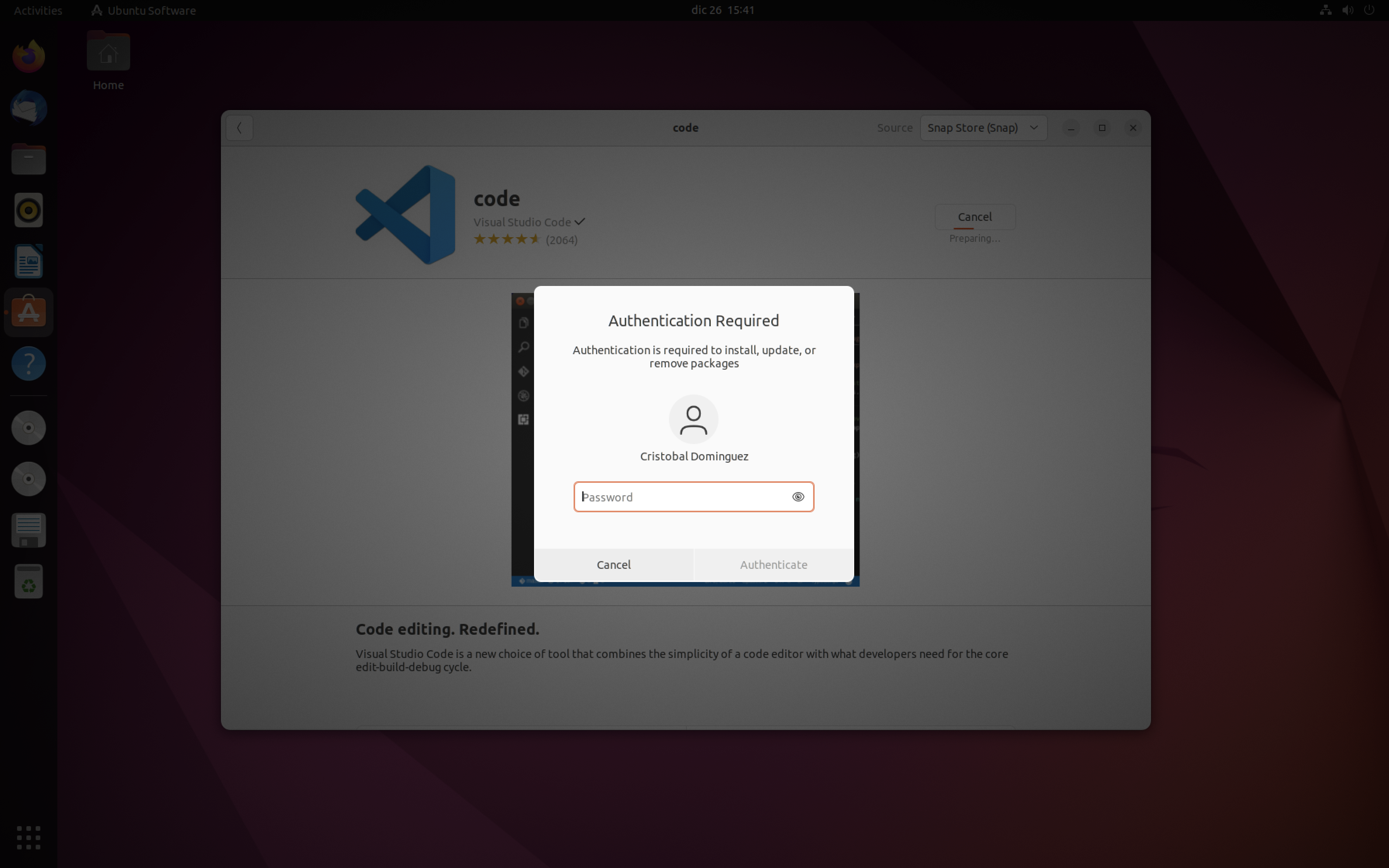
Task: Open the Trash icon in dock
Action: click(x=28, y=581)
